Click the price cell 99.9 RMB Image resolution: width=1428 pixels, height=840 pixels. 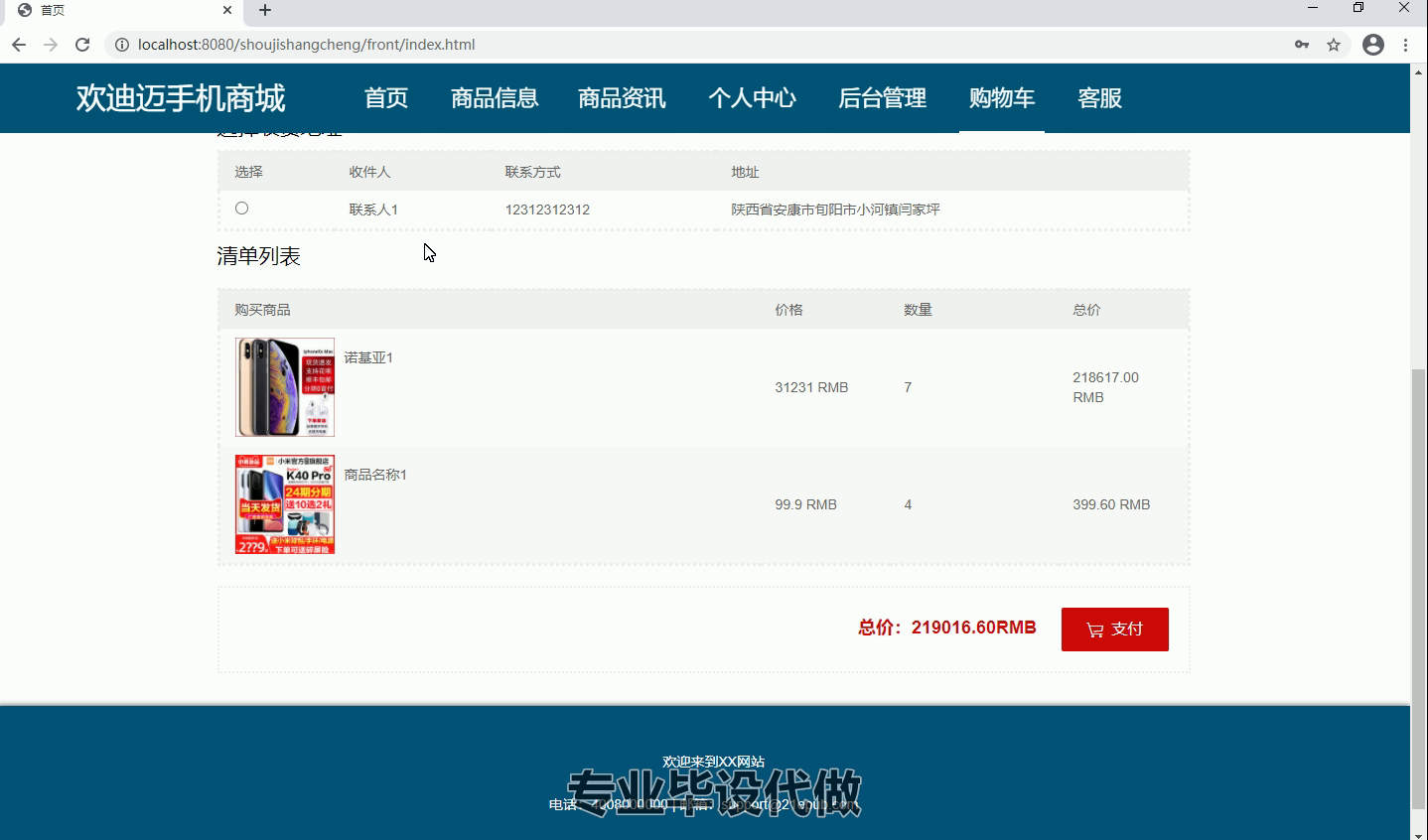click(x=805, y=504)
